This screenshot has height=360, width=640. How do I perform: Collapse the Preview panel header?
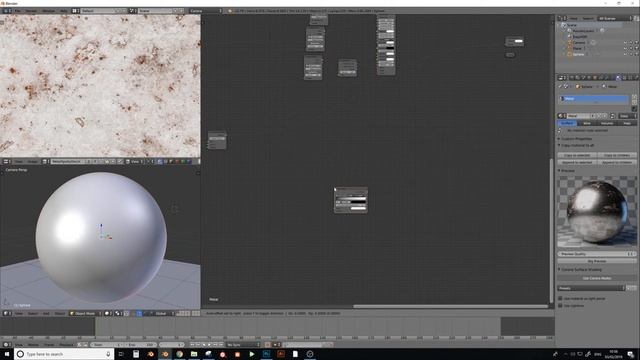567,170
